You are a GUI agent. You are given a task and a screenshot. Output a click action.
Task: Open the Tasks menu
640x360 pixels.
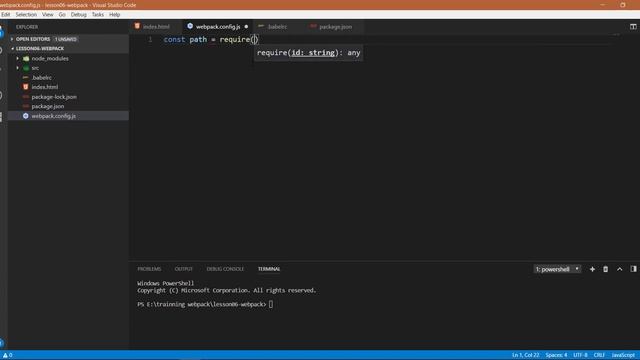pos(98,15)
